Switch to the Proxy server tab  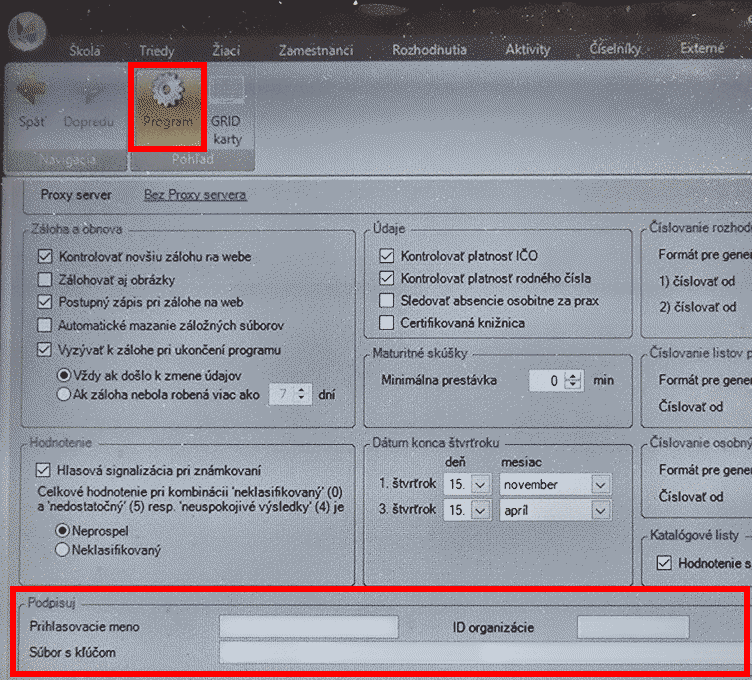coord(76,195)
